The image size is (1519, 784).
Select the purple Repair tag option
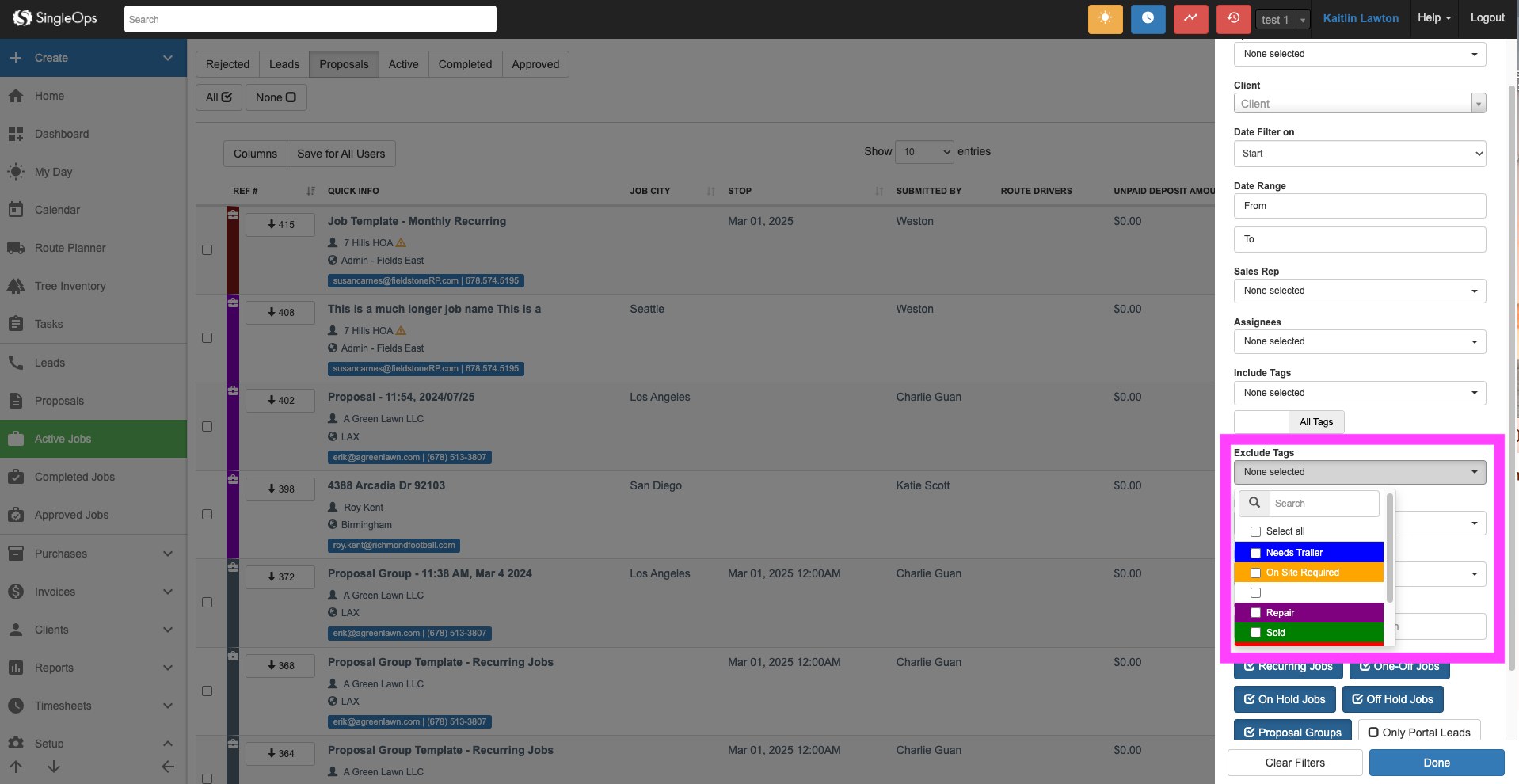1308,613
